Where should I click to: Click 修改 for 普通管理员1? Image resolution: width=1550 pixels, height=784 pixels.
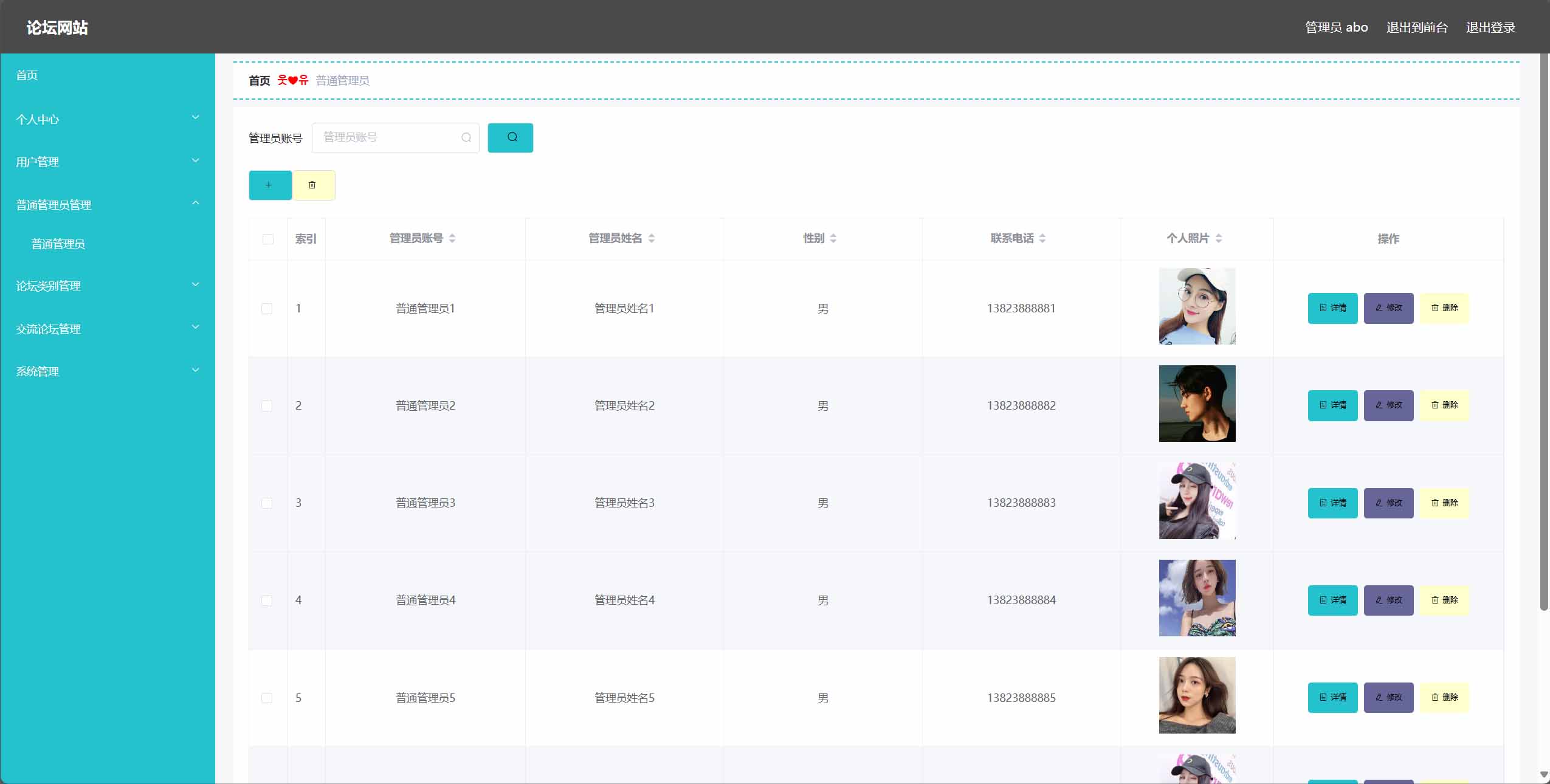coord(1388,308)
